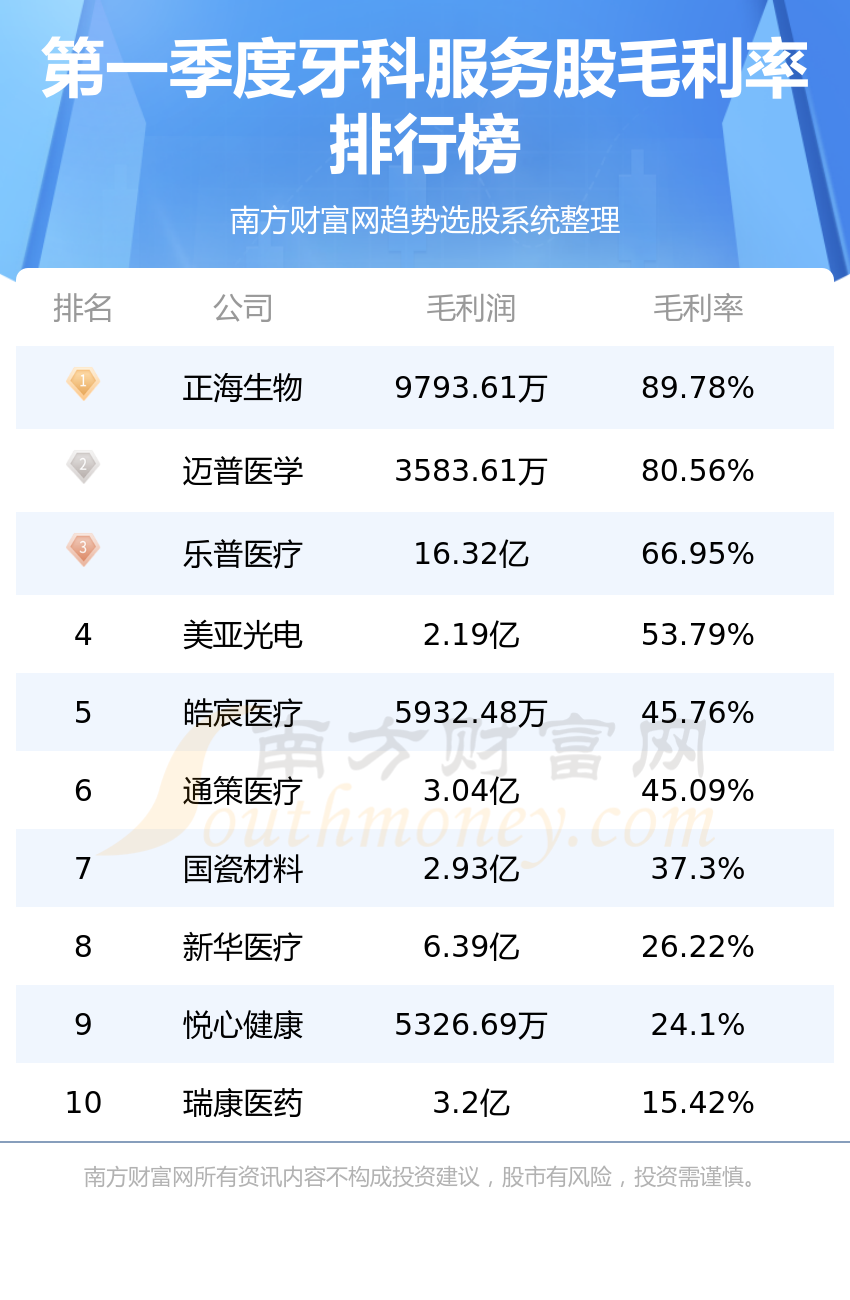Click company name 瑞康医药
The image size is (850, 1300).
tap(243, 1103)
